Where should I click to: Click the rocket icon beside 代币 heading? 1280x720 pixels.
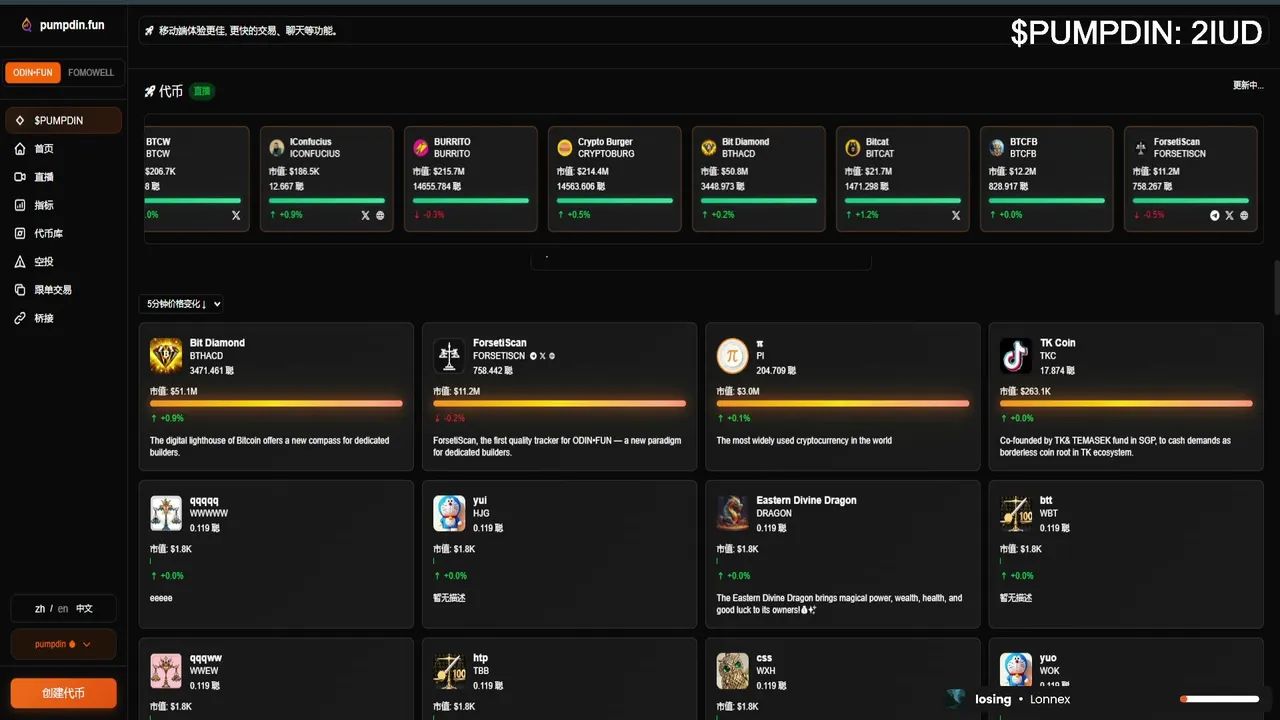(x=150, y=91)
